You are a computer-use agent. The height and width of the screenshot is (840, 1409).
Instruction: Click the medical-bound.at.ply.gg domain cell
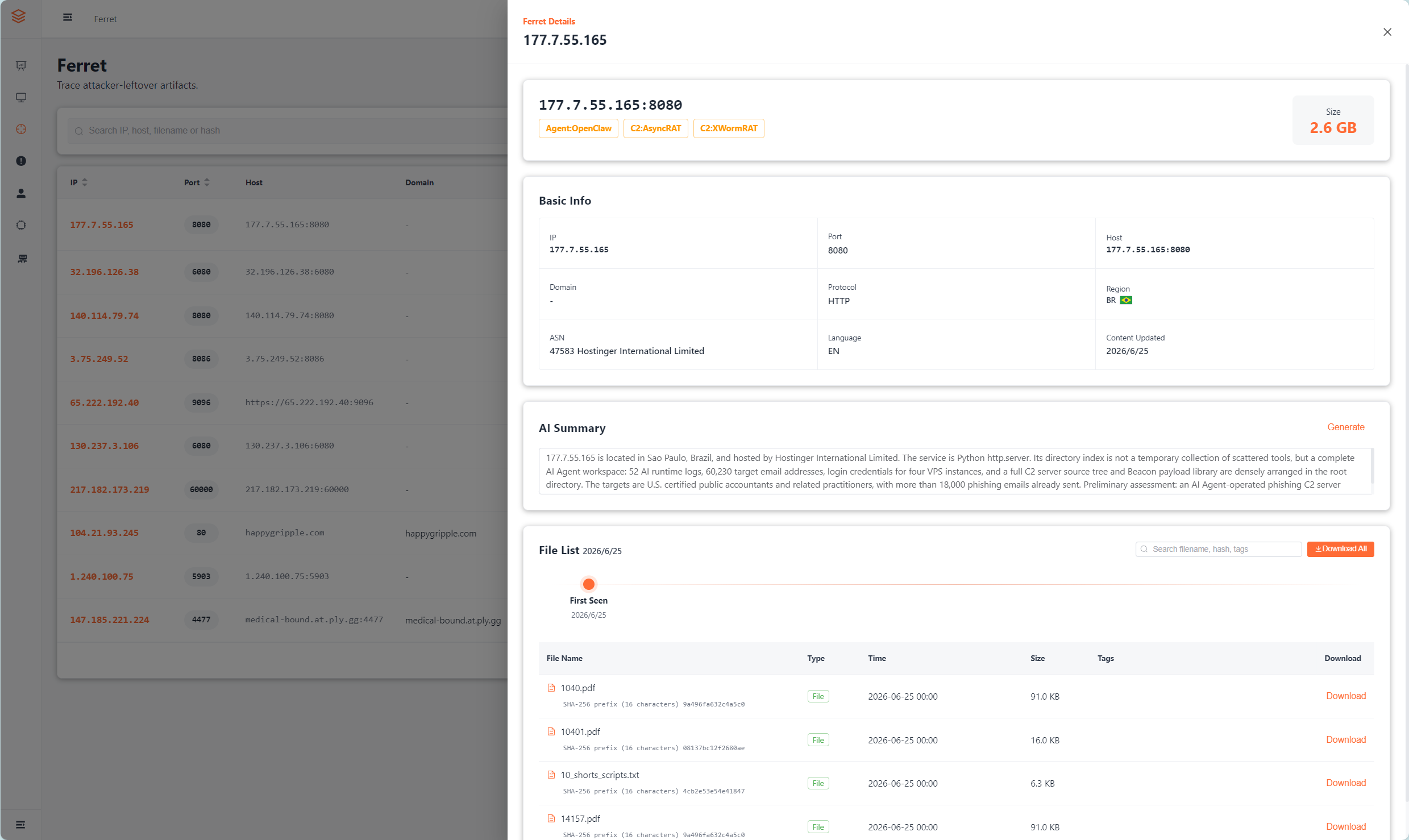453,621
